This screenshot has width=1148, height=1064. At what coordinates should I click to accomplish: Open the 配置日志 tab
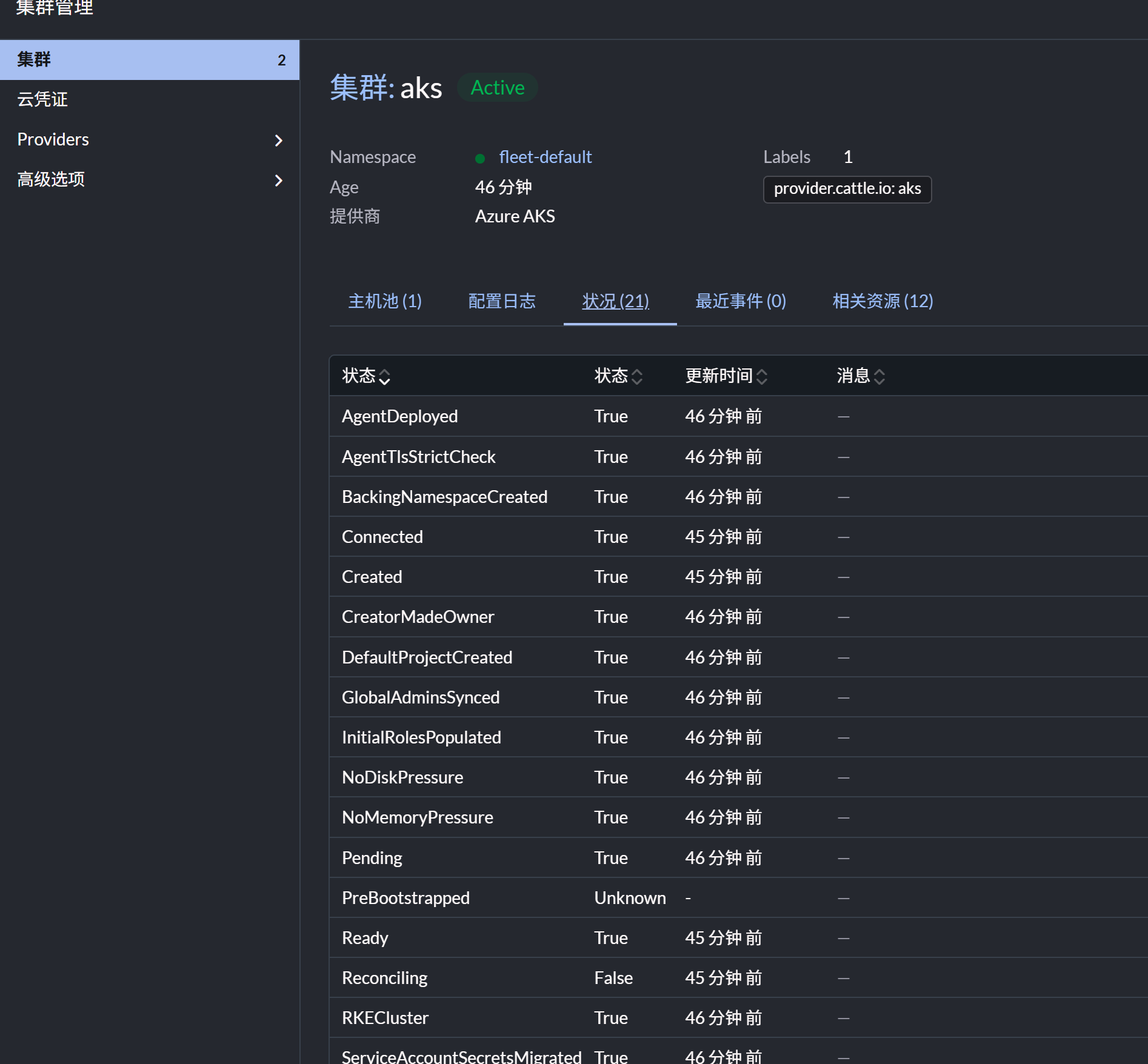tap(502, 301)
